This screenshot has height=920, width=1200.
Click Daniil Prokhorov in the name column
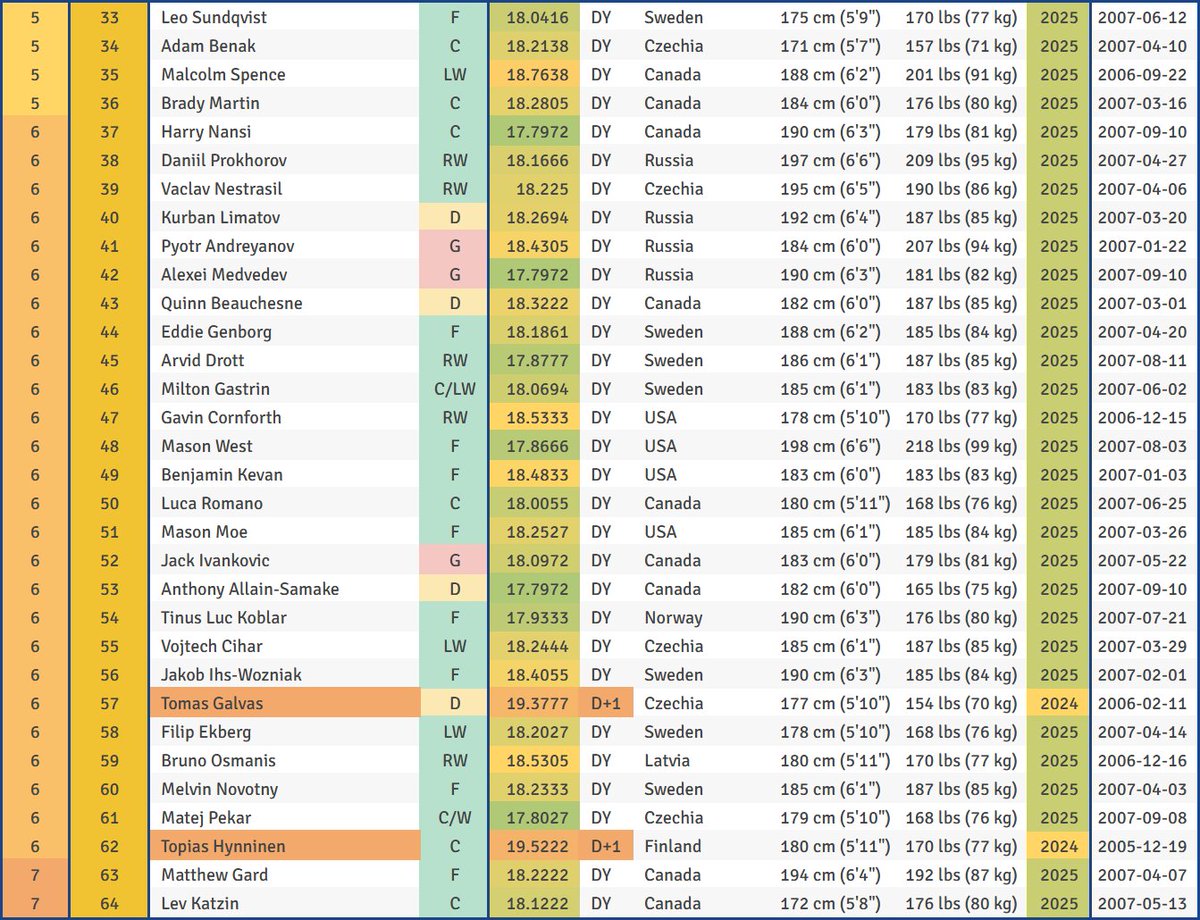284,160
